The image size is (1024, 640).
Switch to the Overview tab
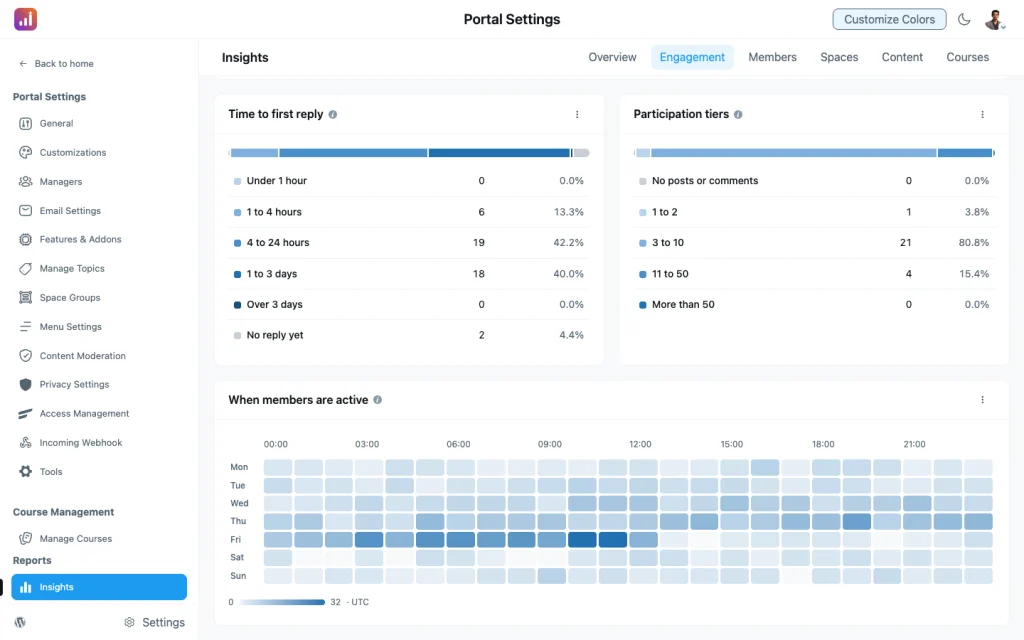click(x=612, y=57)
